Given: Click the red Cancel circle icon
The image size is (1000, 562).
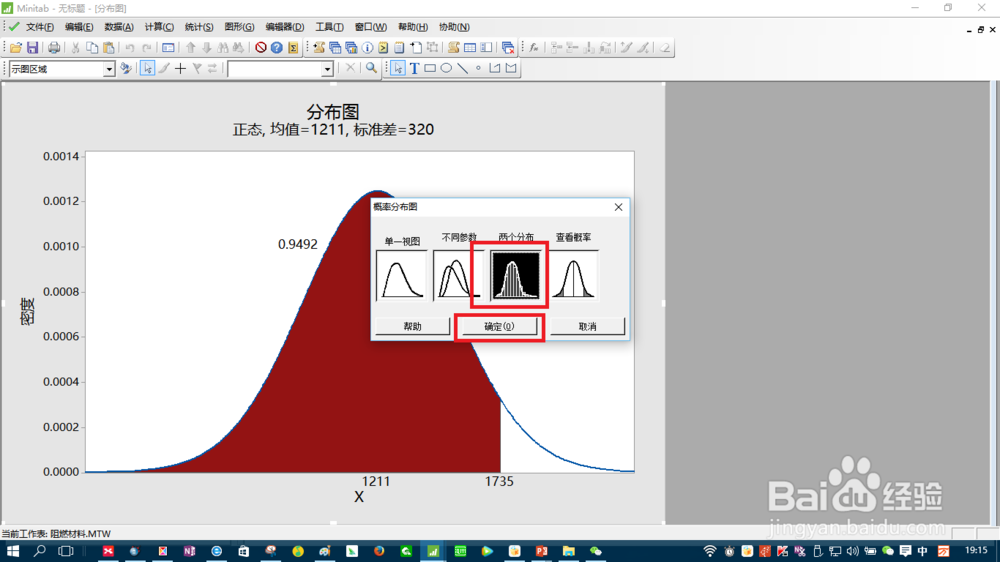Looking at the screenshot, I should pos(260,48).
